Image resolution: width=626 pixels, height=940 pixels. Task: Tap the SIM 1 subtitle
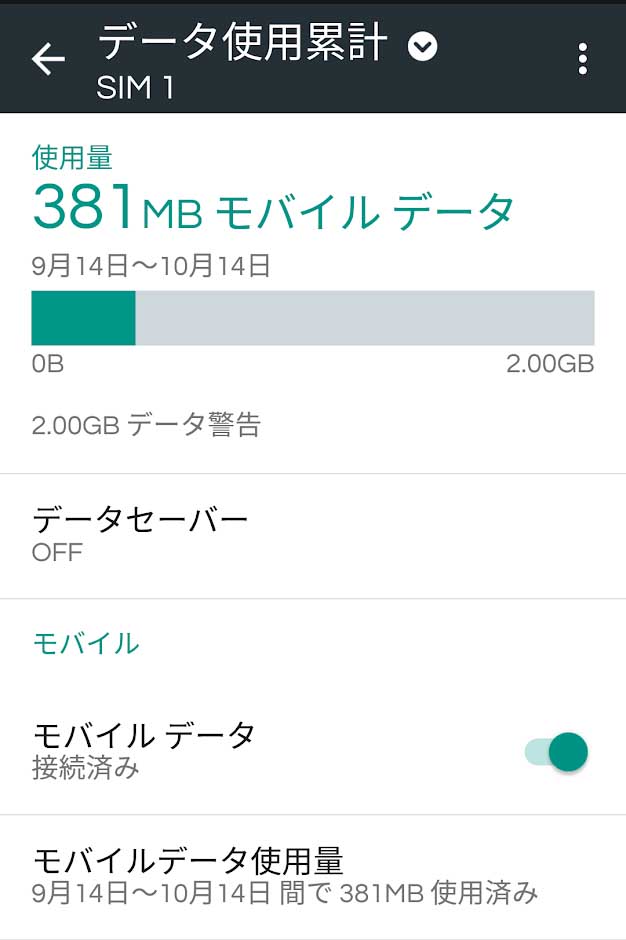coord(135,88)
